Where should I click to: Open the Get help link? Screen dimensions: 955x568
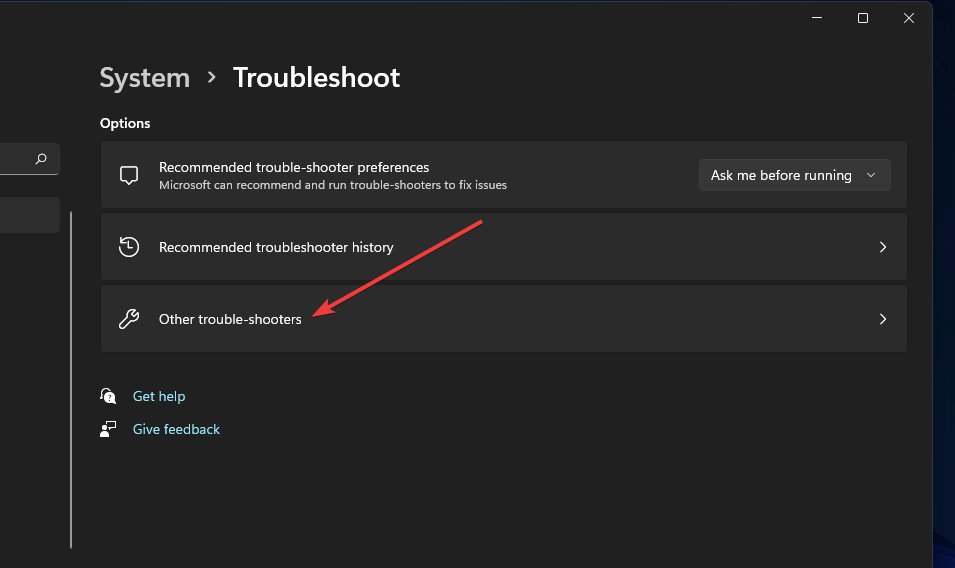[159, 396]
